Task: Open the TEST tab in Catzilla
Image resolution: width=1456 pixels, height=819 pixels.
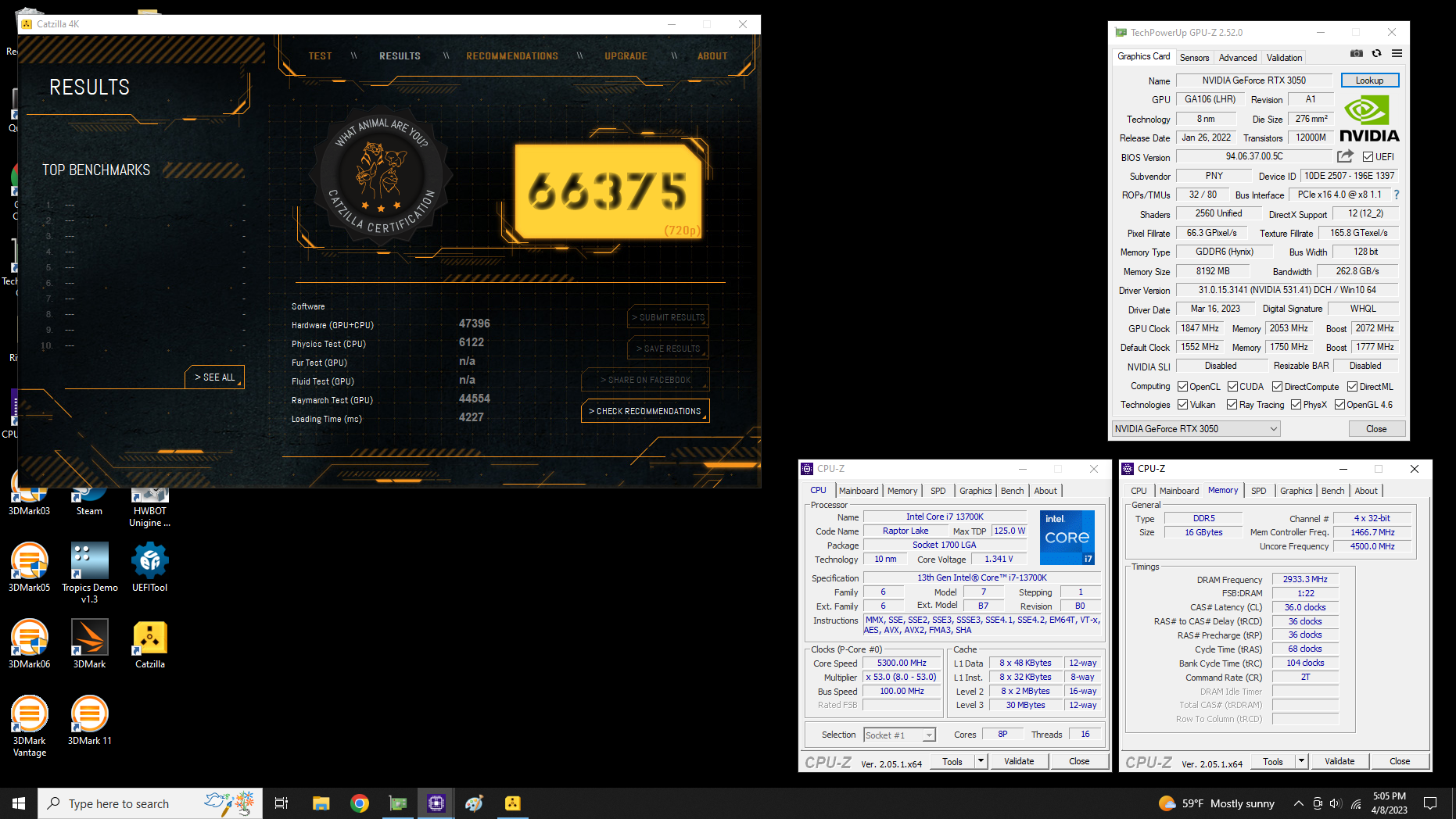Action: click(x=320, y=56)
